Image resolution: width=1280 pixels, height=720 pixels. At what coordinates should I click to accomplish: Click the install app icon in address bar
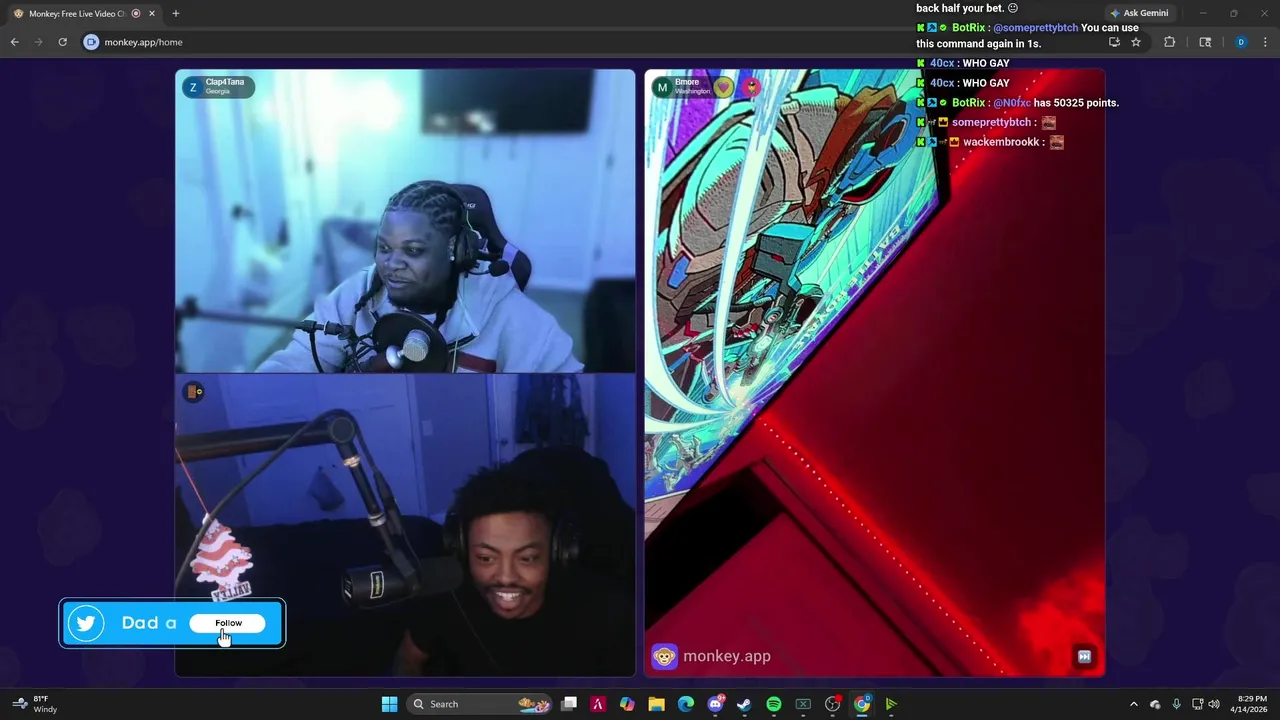tap(1114, 42)
